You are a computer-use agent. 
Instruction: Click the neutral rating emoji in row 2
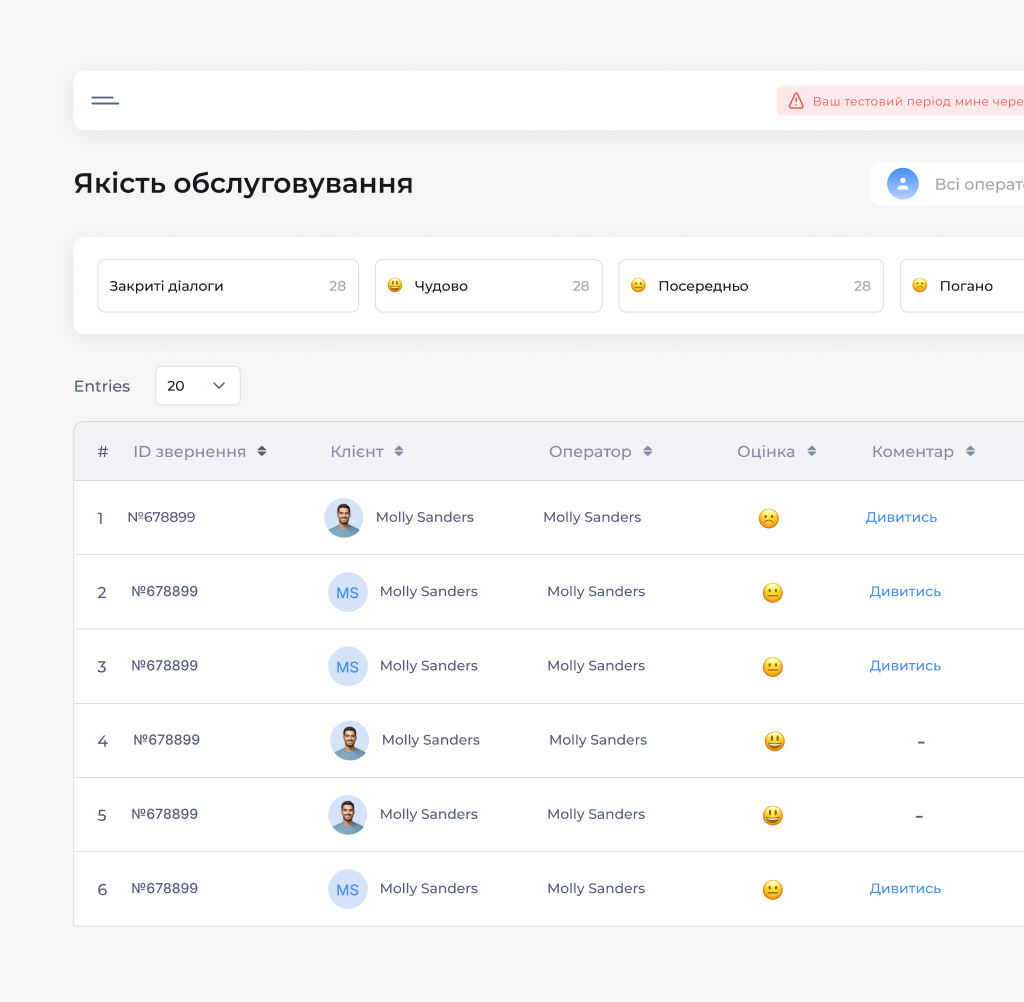click(773, 592)
